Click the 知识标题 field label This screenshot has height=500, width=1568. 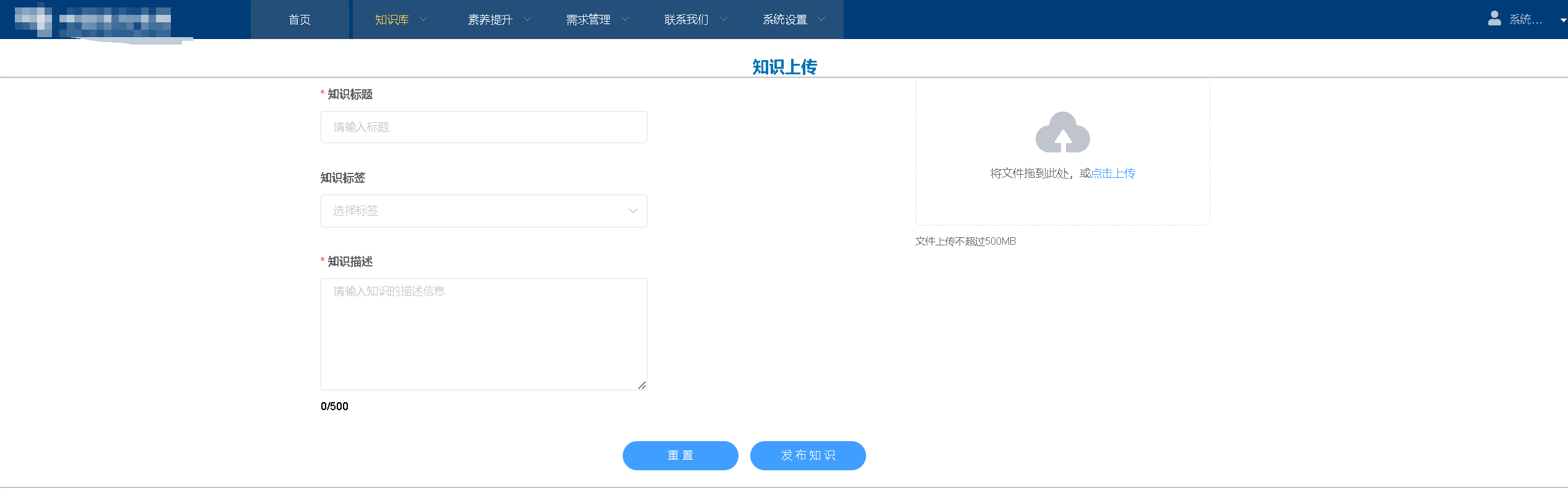pyautogui.click(x=350, y=94)
